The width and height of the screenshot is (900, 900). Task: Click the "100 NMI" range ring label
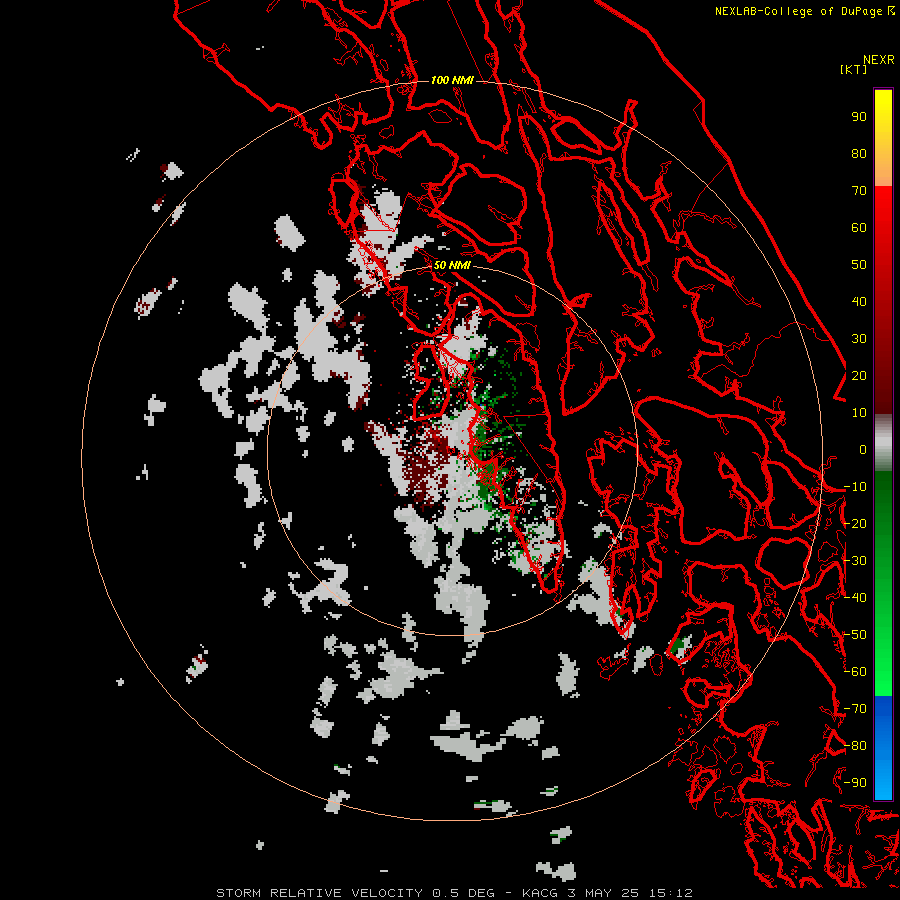click(x=452, y=80)
